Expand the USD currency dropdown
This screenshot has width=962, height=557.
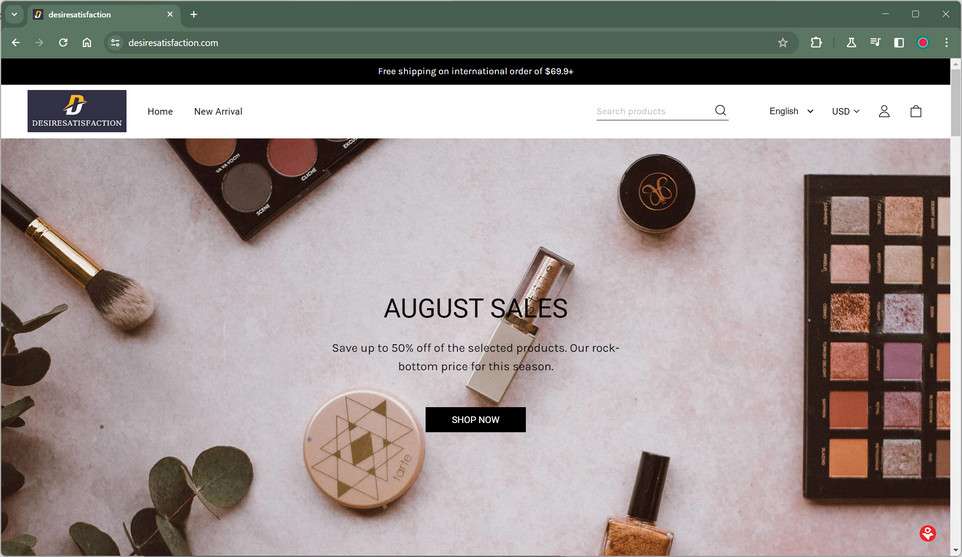pyautogui.click(x=845, y=111)
